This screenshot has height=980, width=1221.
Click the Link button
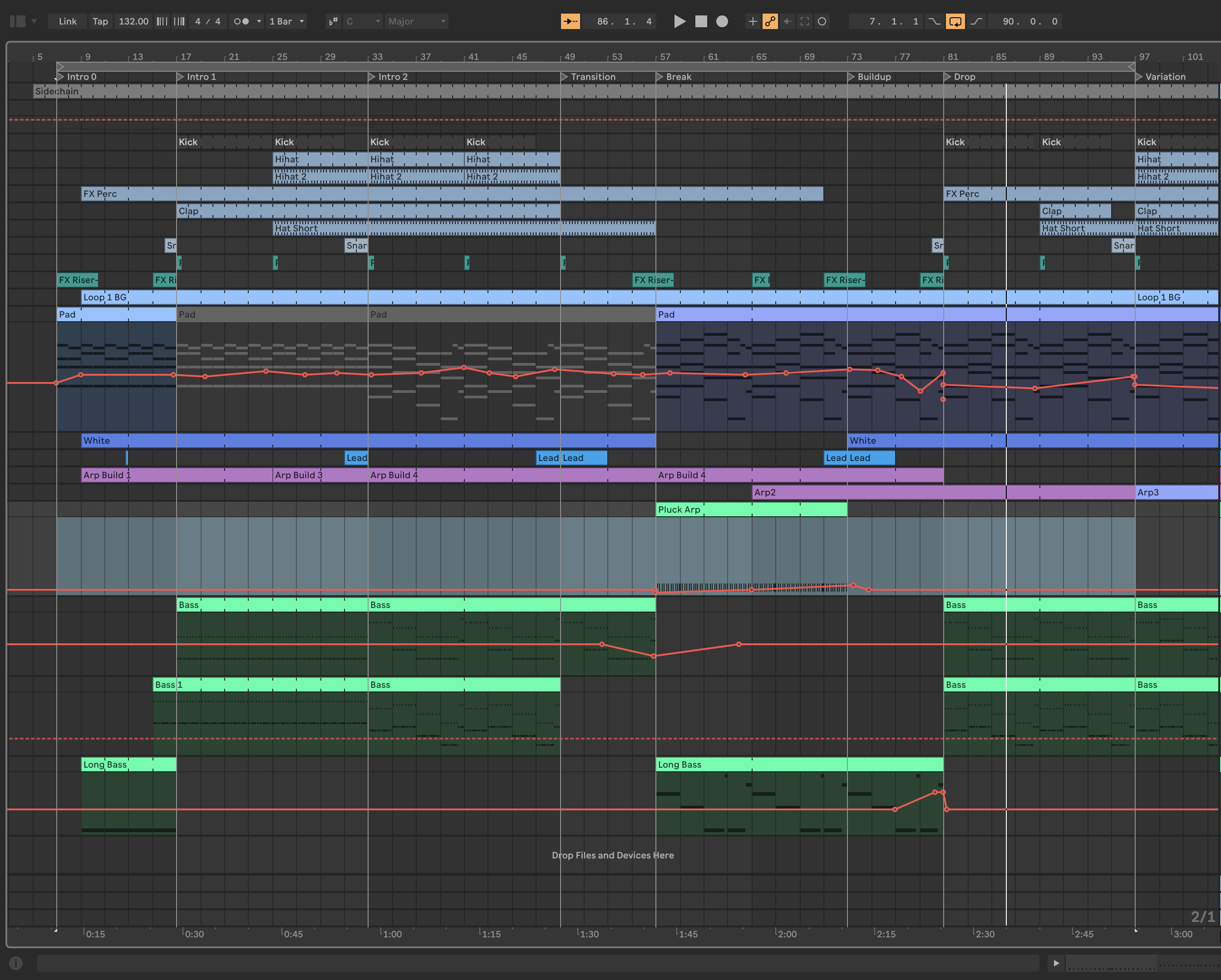[67, 21]
